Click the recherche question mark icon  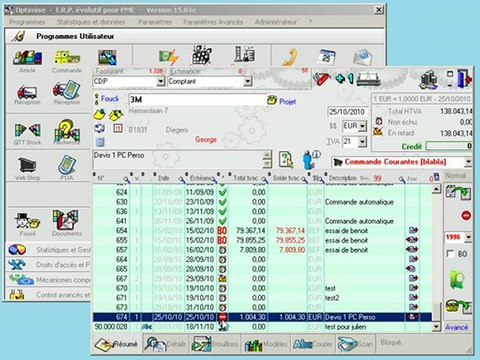[67, 131]
